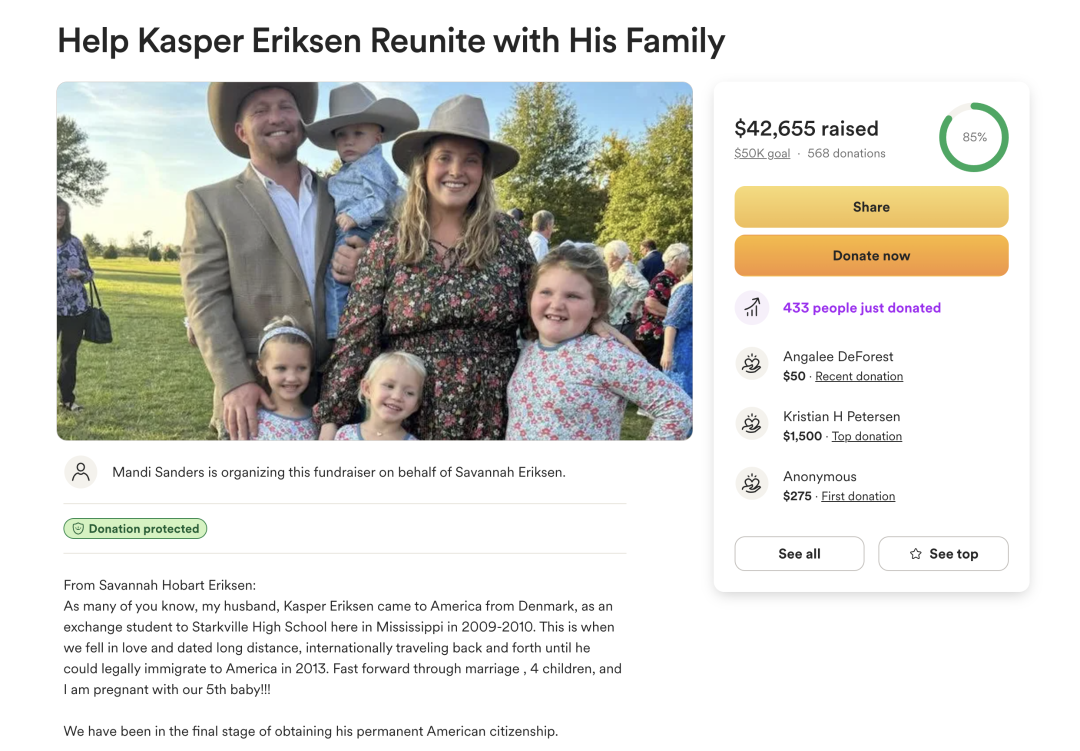Click the donation icon next to Angalee DeForest
This screenshot has width=1080, height=751.
click(751, 364)
